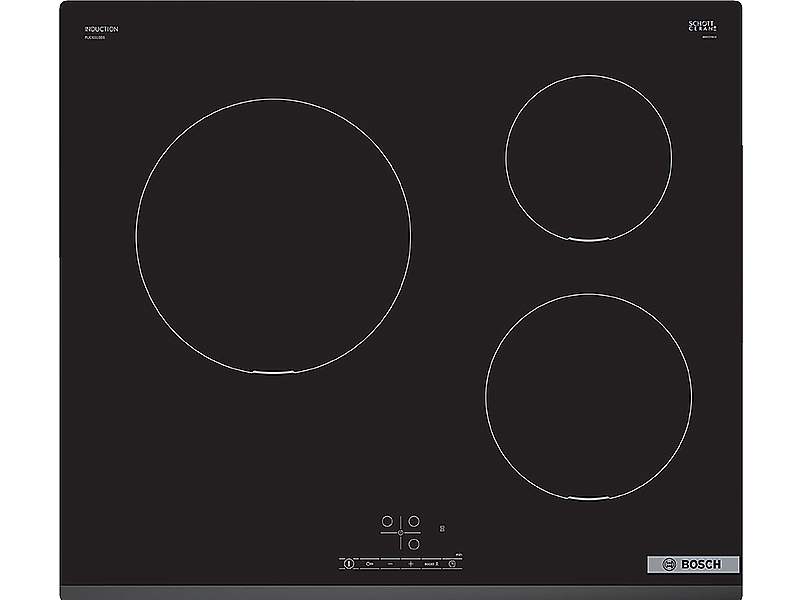The image size is (800, 600).
Task: Select the top-left zone selector circle
Action: point(387,521)
